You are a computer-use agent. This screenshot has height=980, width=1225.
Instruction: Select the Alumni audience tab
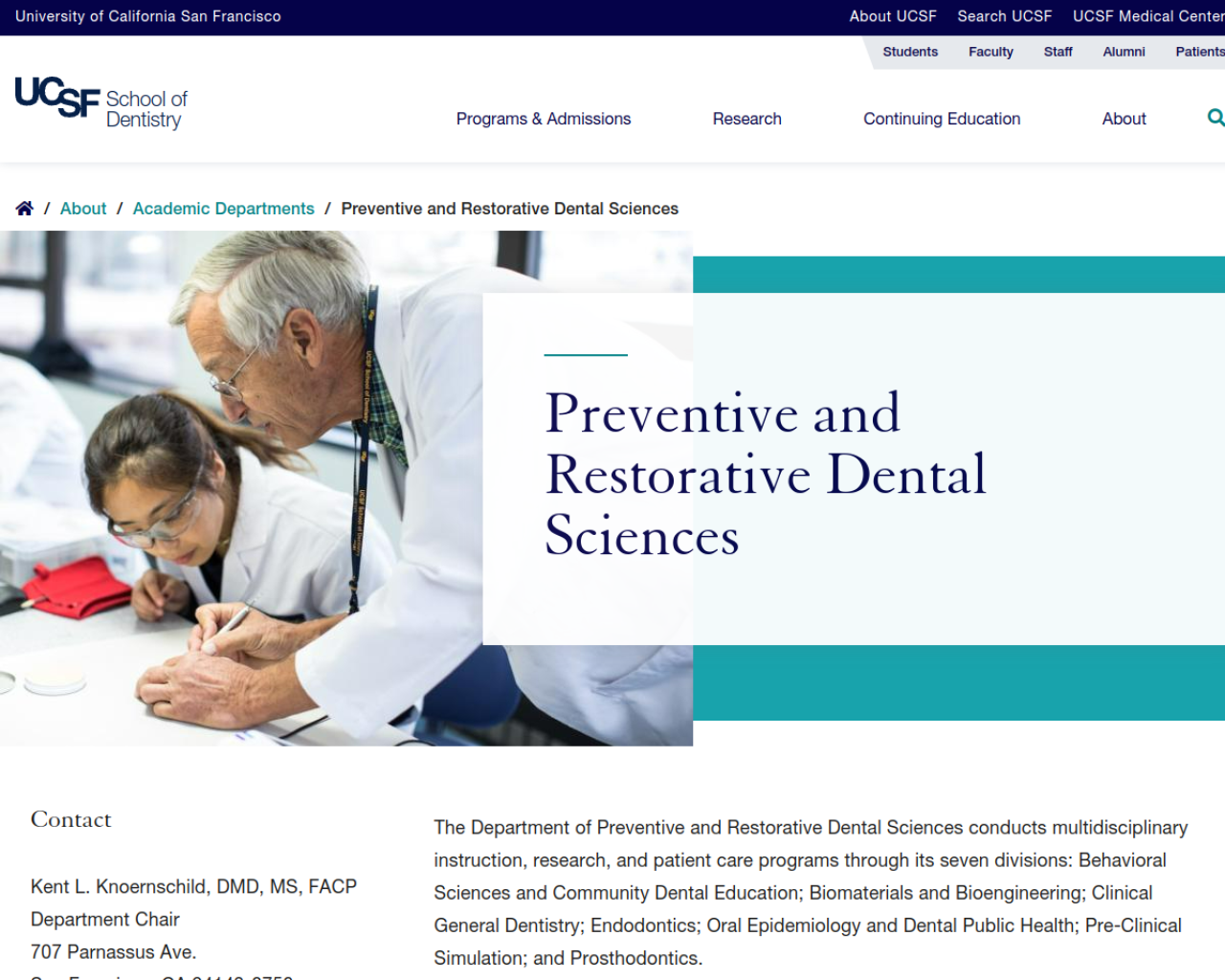1124,52
